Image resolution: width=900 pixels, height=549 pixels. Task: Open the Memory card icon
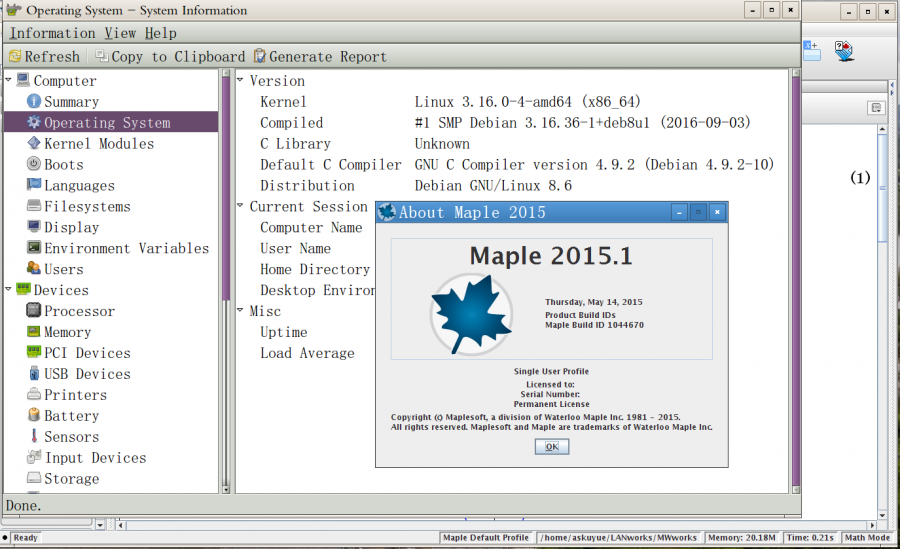click(34, 331)
